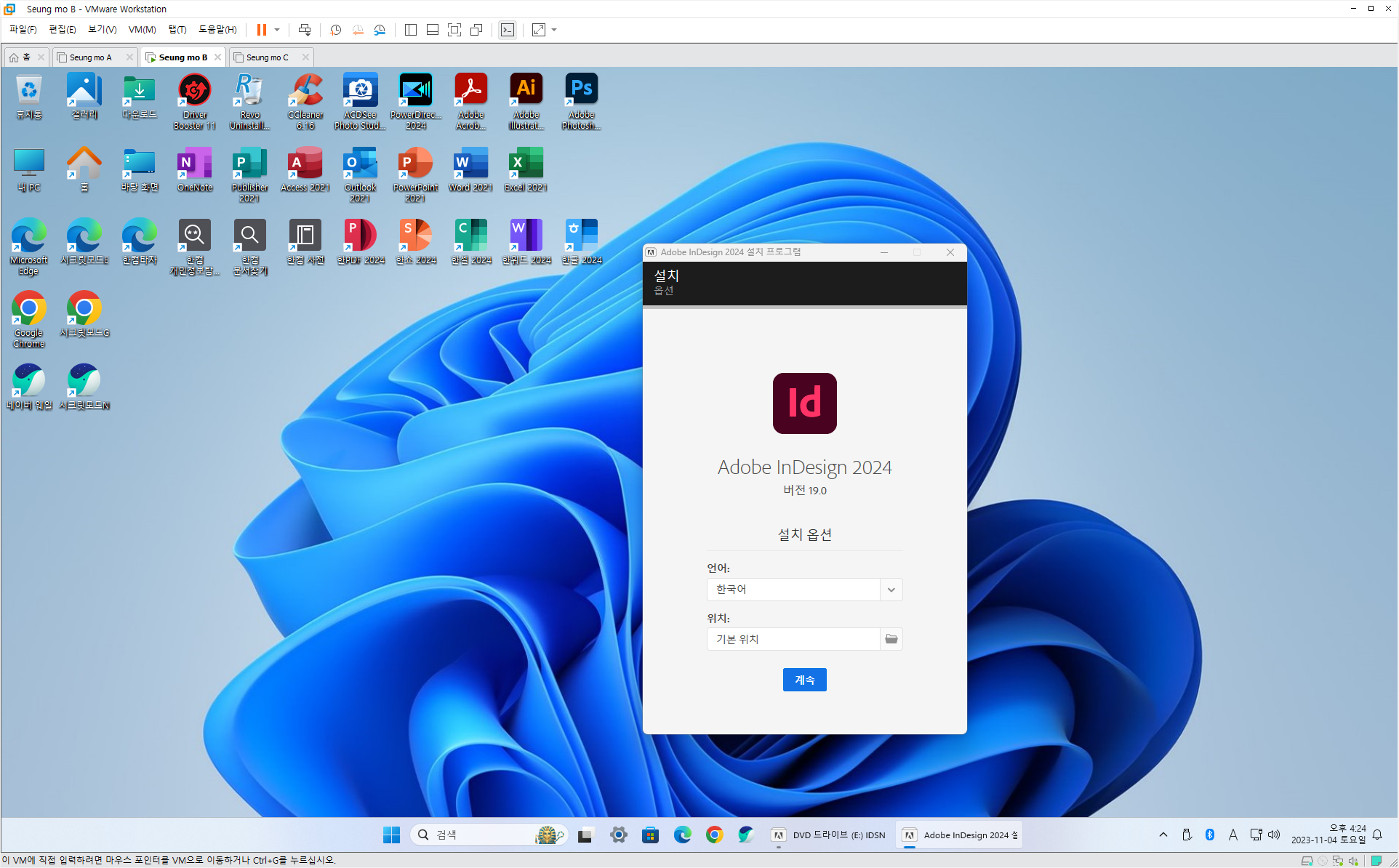Click the snapshot clock icon in VMware toolbar

tap(335, 30)
